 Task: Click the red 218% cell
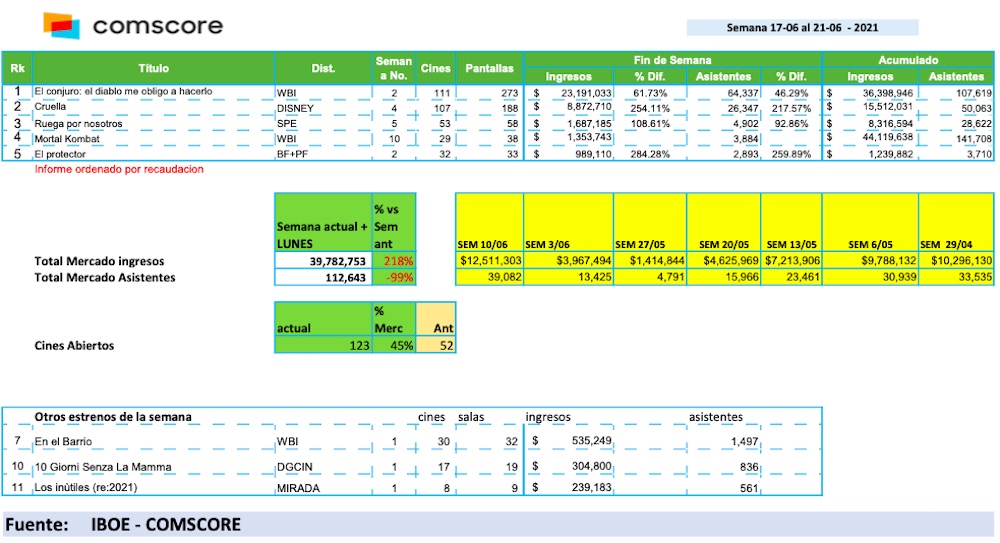(x=394, y=261)
